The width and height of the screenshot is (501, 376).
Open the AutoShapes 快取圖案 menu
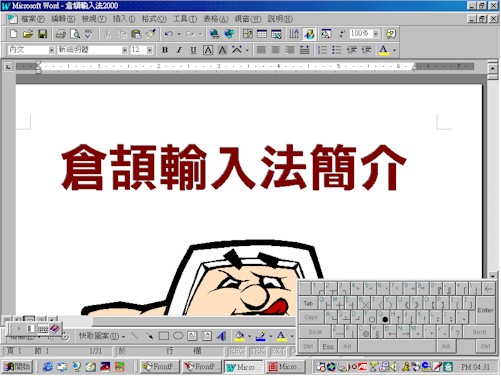click(x=102, y=336)
